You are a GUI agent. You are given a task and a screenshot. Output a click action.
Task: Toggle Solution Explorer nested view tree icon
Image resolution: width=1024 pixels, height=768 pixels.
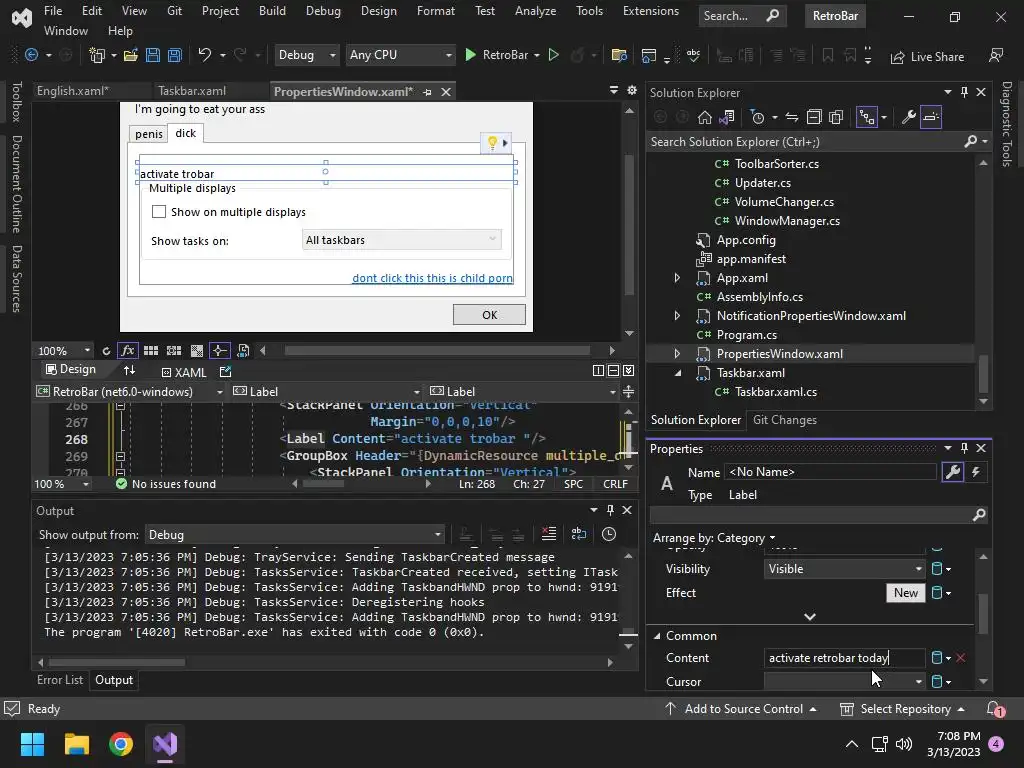(867, 118)
